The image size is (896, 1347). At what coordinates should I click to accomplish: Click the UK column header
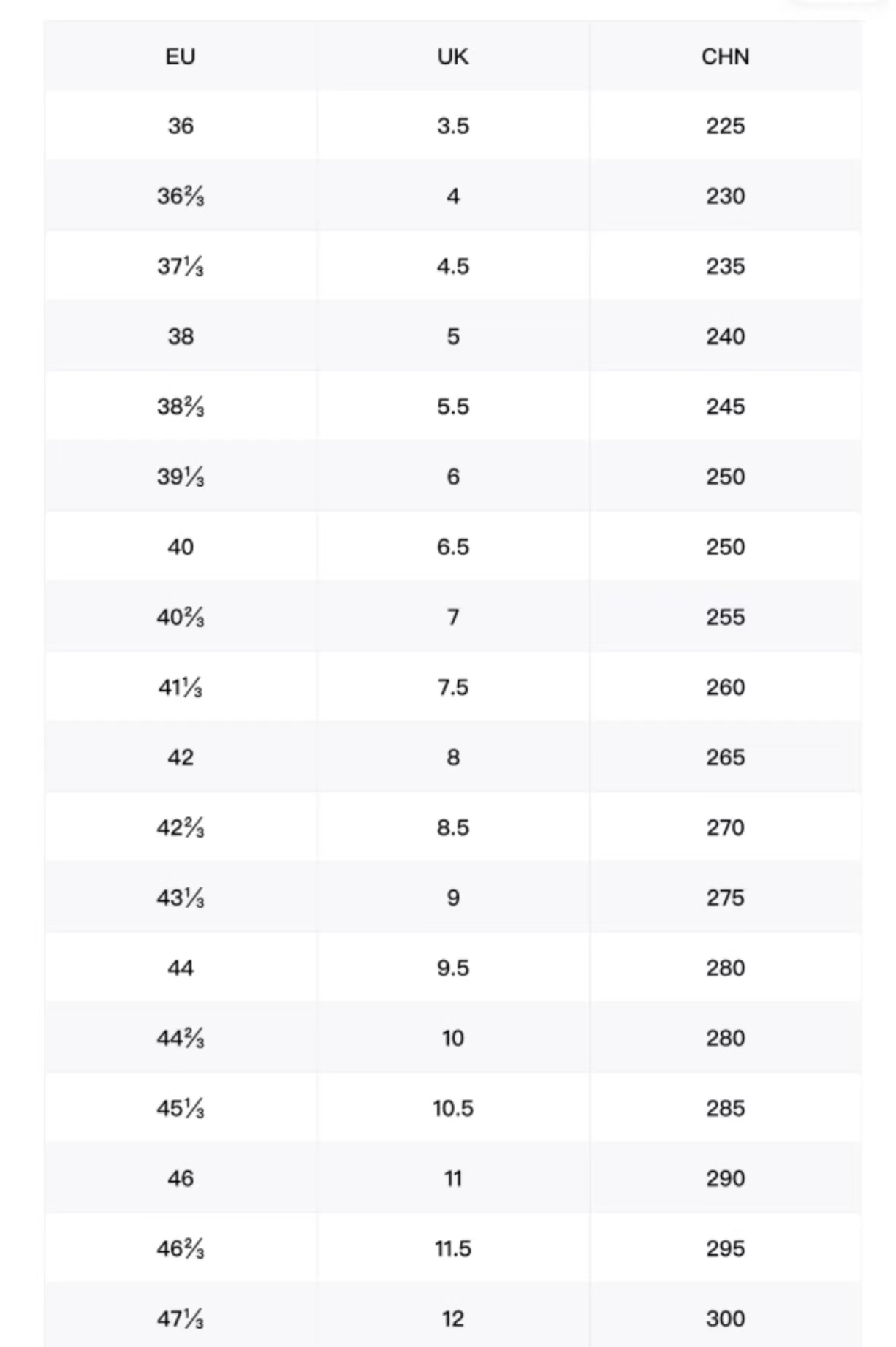click(x=452, y=56)
